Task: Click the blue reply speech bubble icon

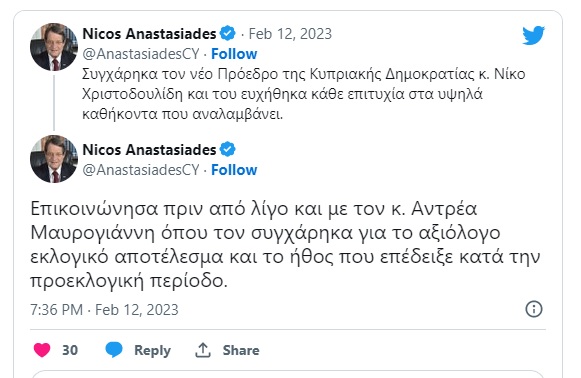Action: click(114, 350)
